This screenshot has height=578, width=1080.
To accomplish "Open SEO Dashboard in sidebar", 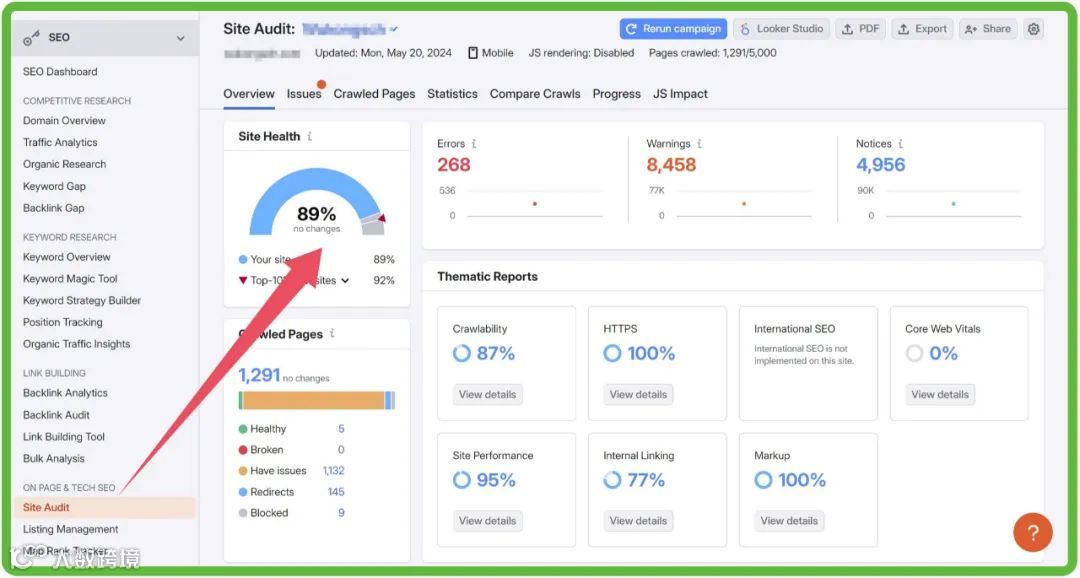I will coord(60,72).
